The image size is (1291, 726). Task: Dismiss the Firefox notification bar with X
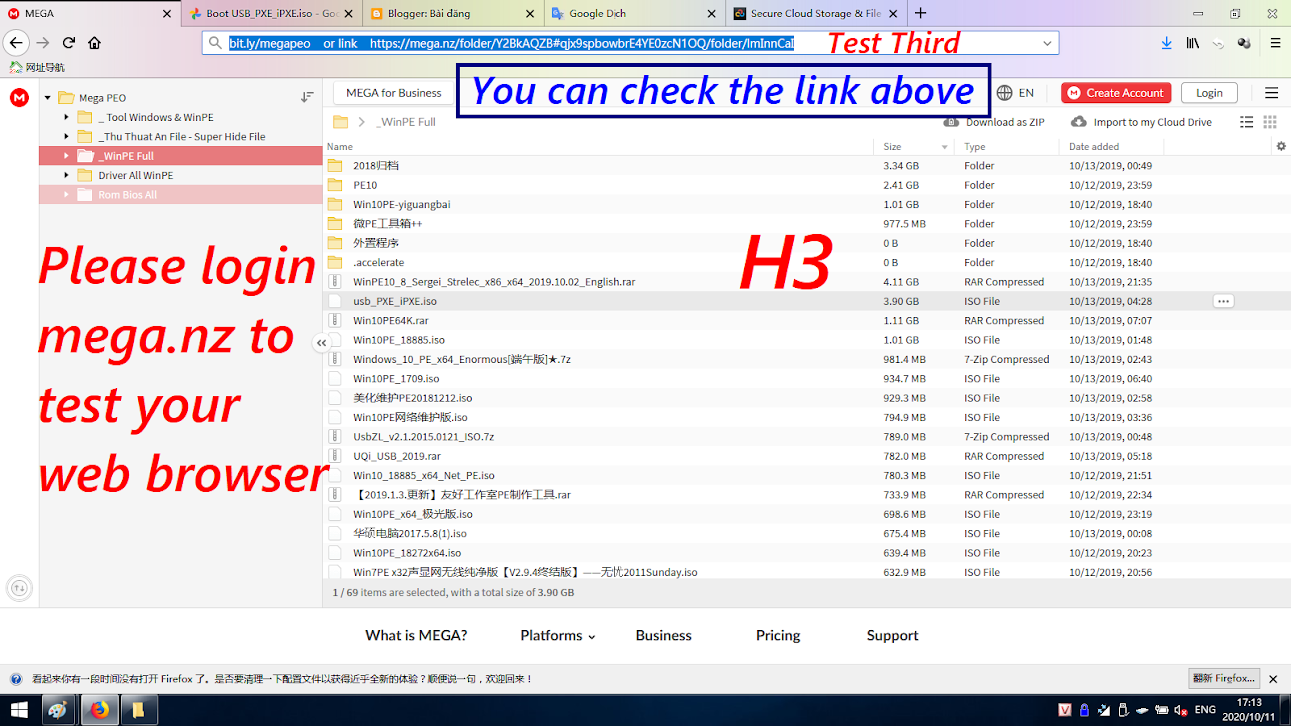pyautogui.click(x=1275, y=678)
